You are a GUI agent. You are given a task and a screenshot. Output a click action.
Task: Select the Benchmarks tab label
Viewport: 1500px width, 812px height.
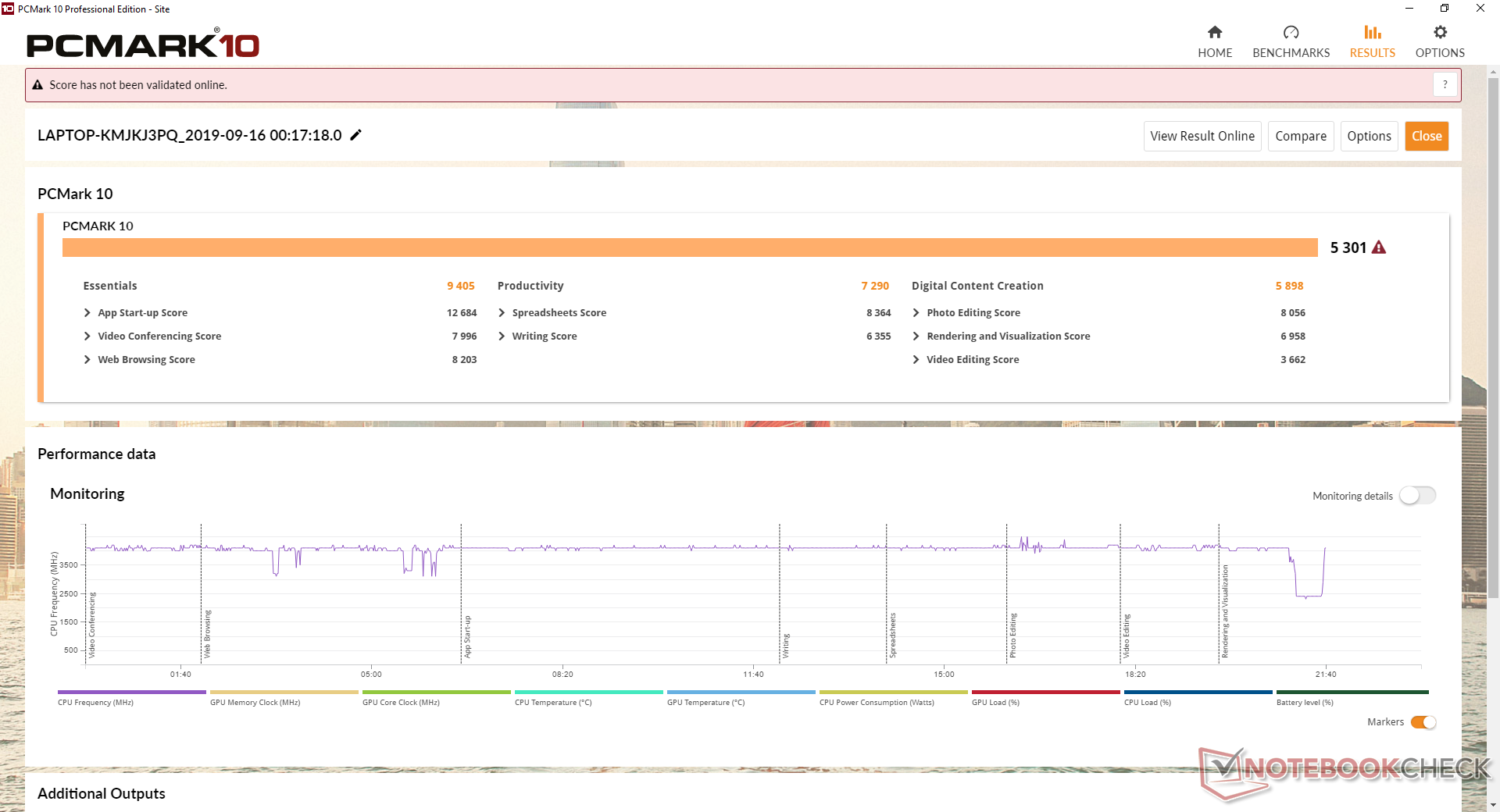(1291, 53)
